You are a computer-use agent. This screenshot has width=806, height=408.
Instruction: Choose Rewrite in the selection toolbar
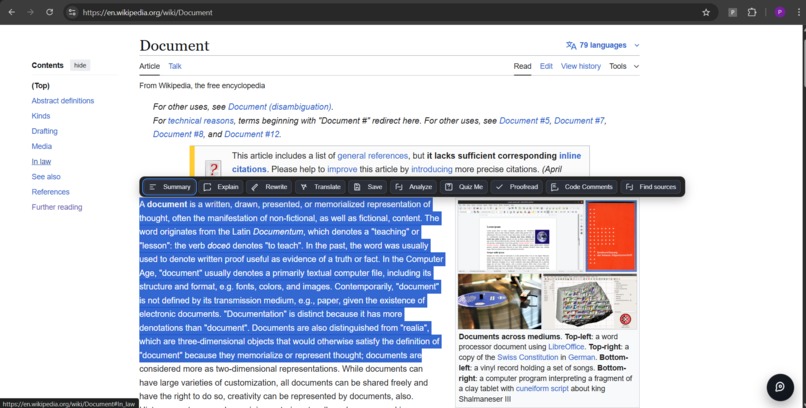coord(269,187)
